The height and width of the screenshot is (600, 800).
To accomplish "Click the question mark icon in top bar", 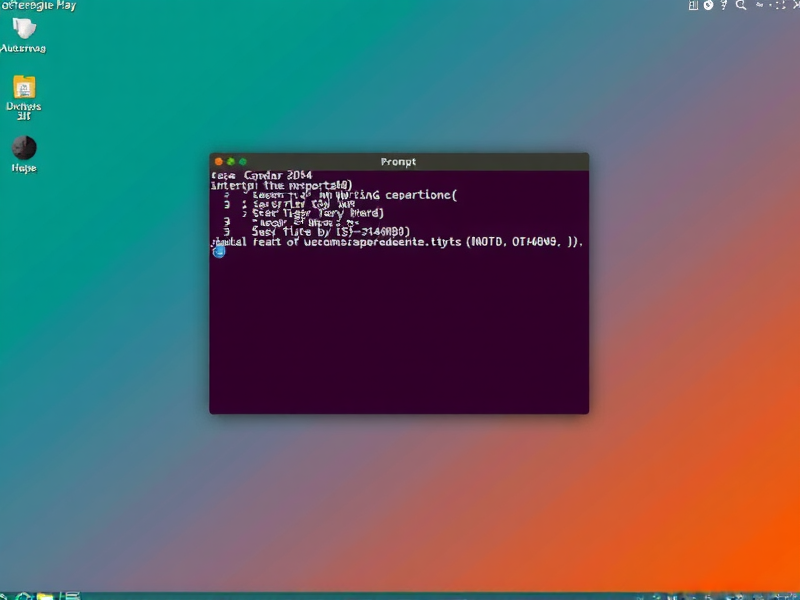I will pyautogui.click(x=724, y=5).
